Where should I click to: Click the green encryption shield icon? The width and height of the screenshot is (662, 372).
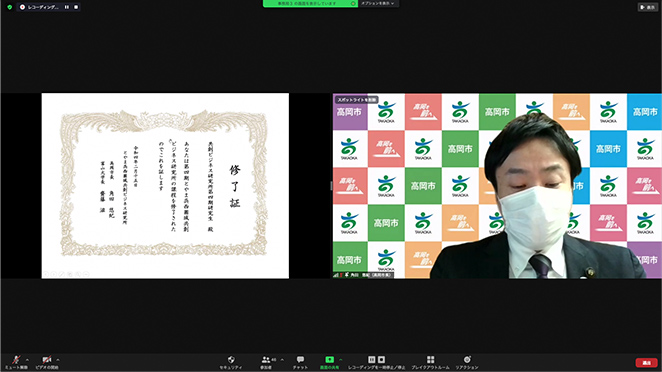10,7
